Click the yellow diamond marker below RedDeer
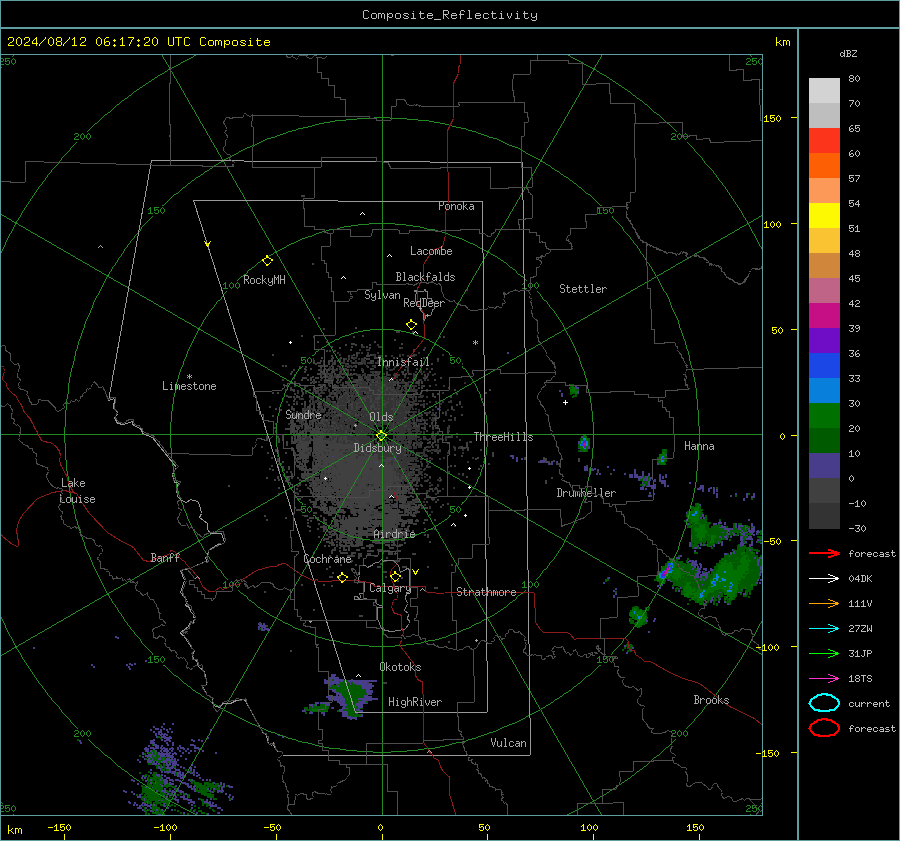 coord(411,325)
